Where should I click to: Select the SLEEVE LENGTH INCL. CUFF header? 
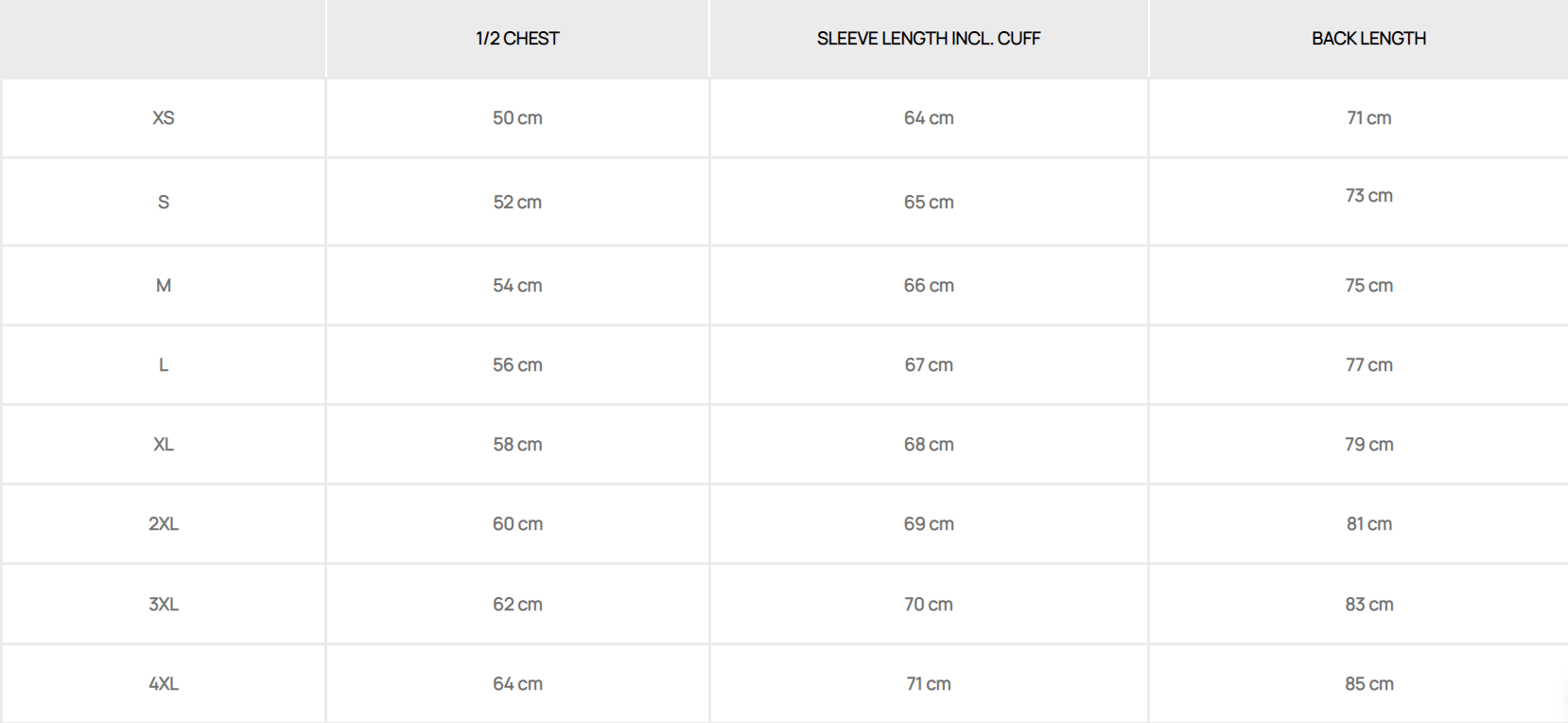point(929,39)
